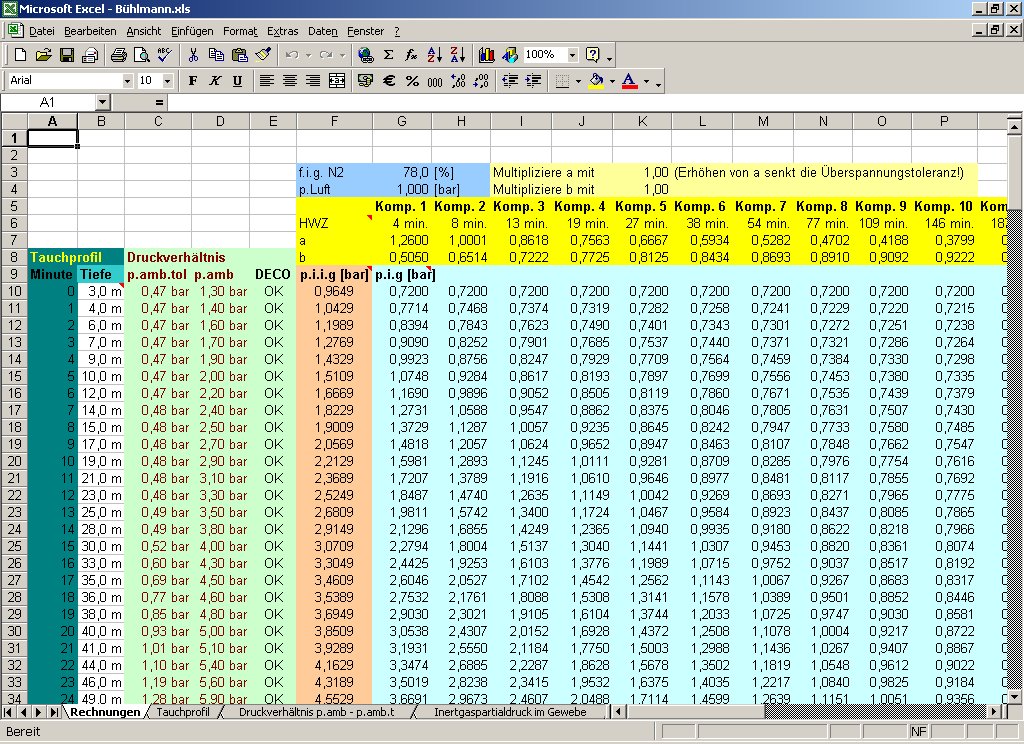The width and height of the screenshot is (1024, 744).
Task: Click the Select All corner button
Action: (14, 121)
